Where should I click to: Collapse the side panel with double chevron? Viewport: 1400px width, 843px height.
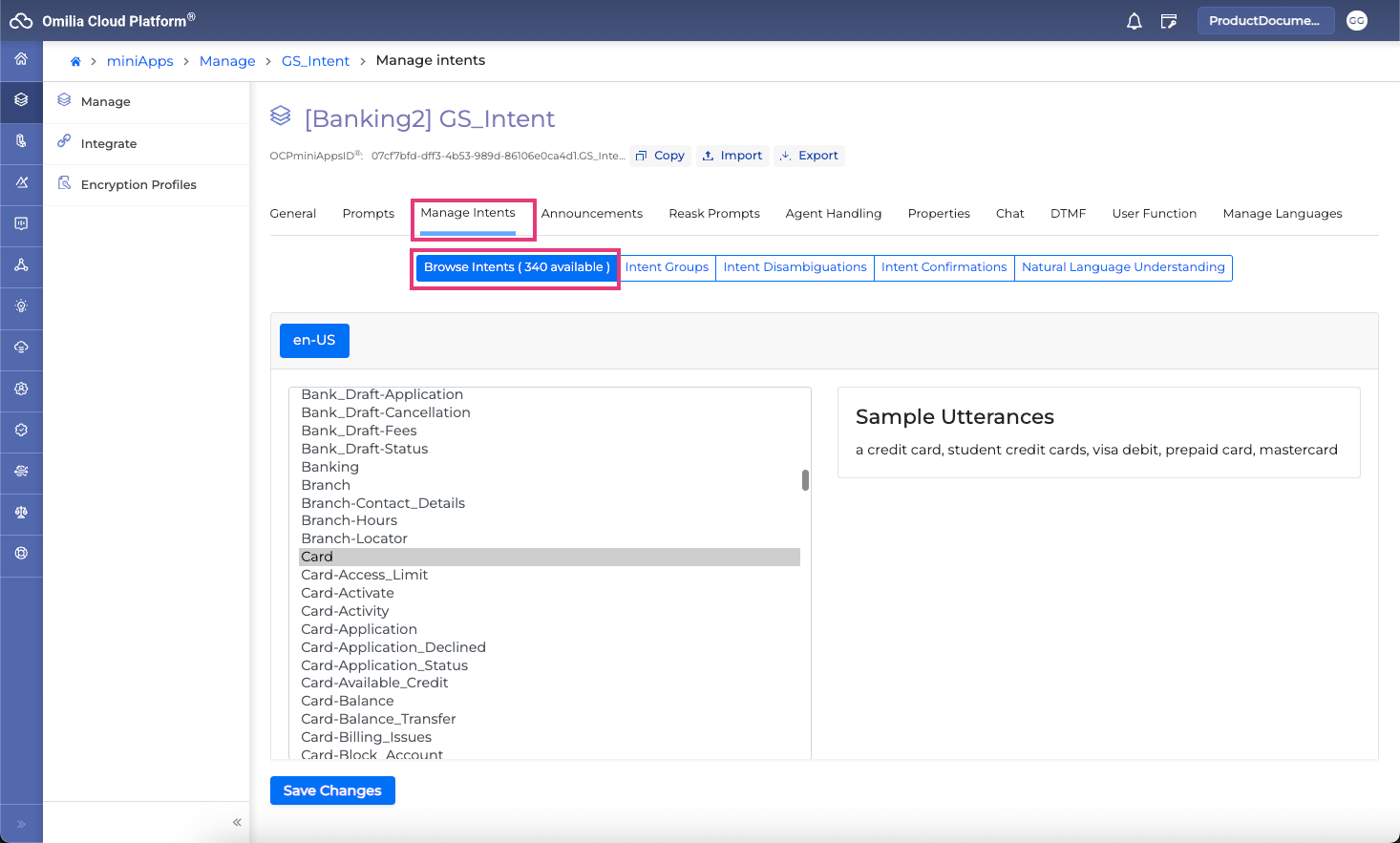[x=237, y=822]
